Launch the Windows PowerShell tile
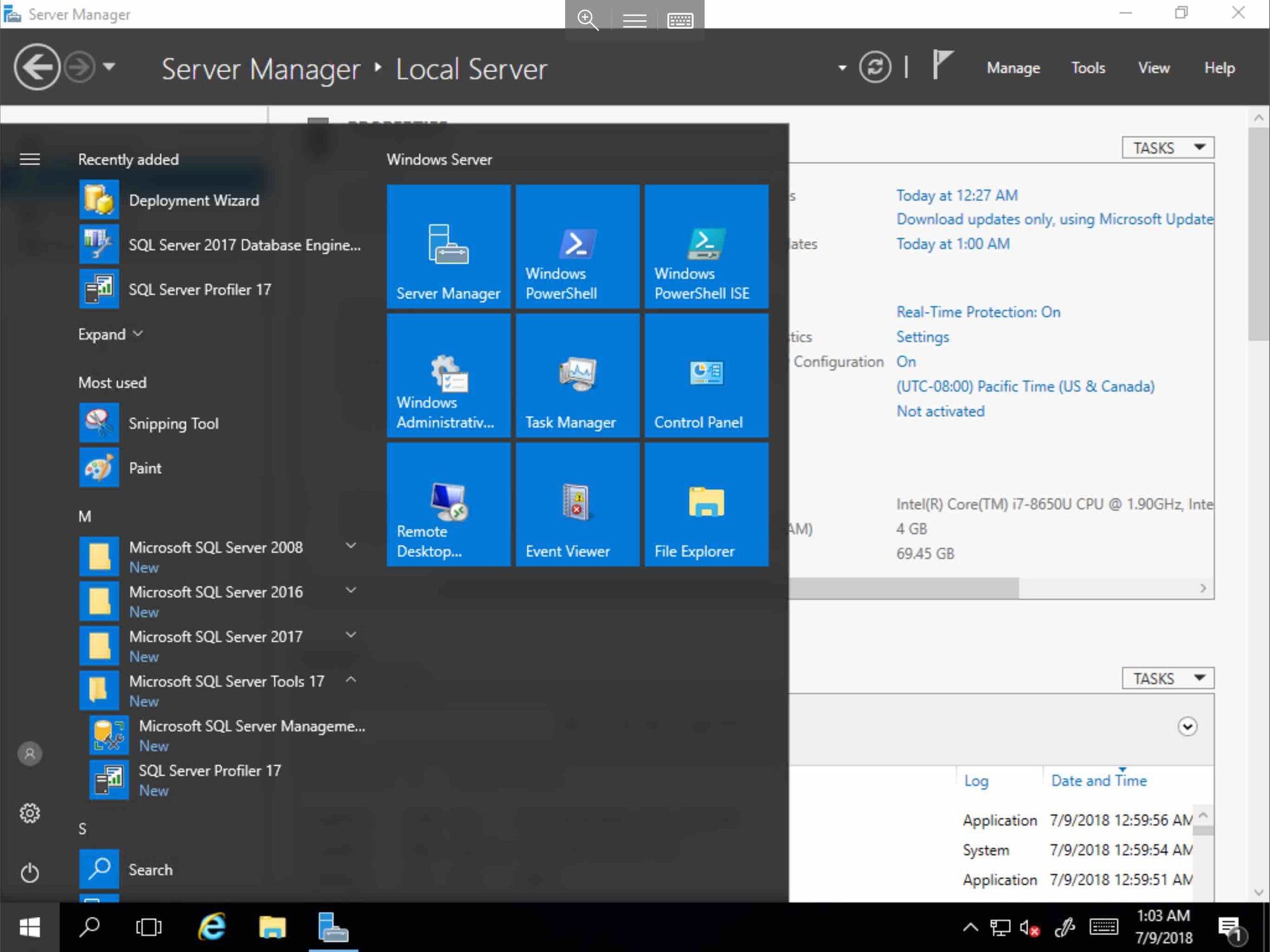This screenshot has height=952, width=1270. click(577, 246)
